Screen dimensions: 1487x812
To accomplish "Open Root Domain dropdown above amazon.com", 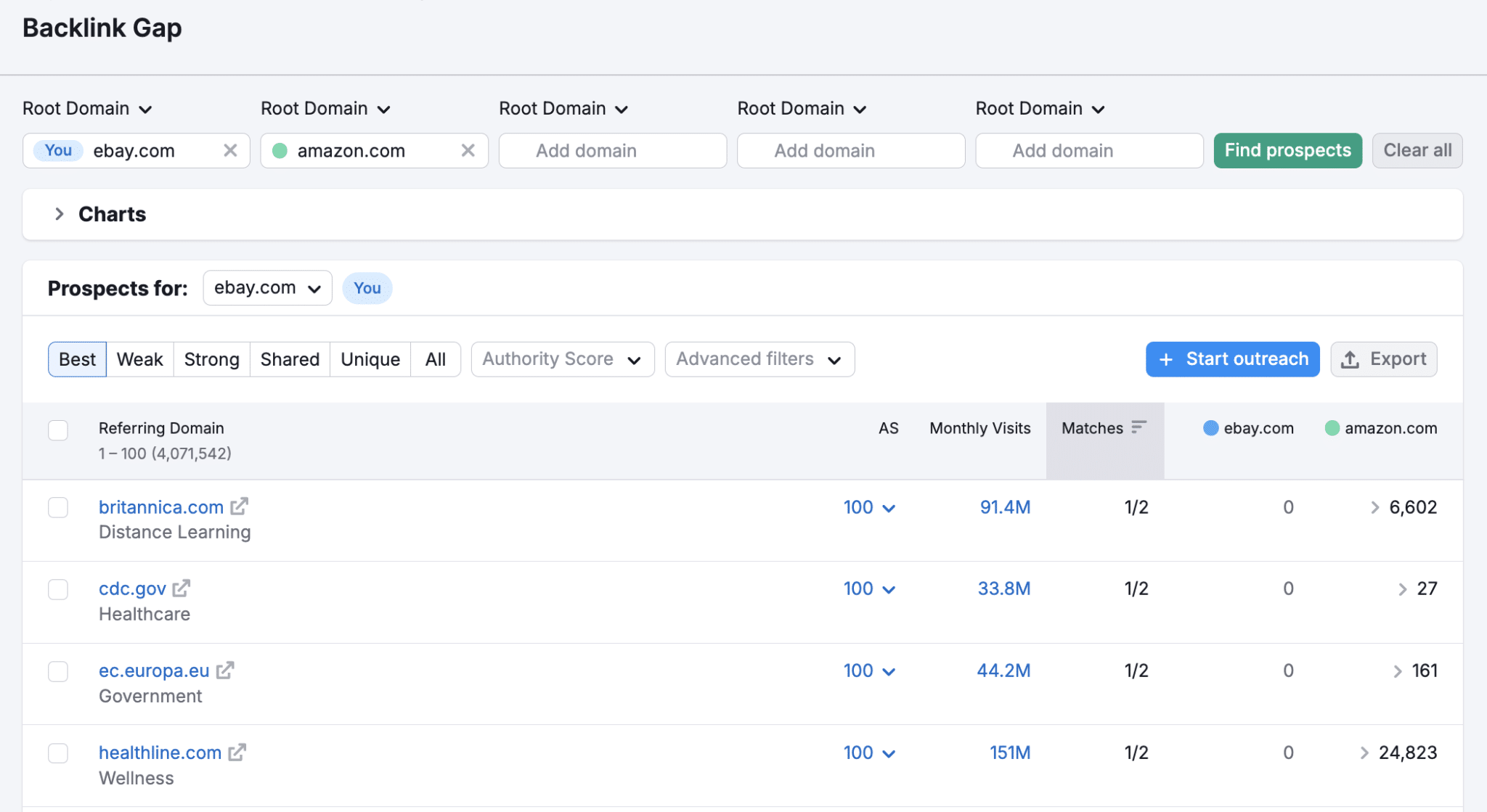I will pos(325,108).
